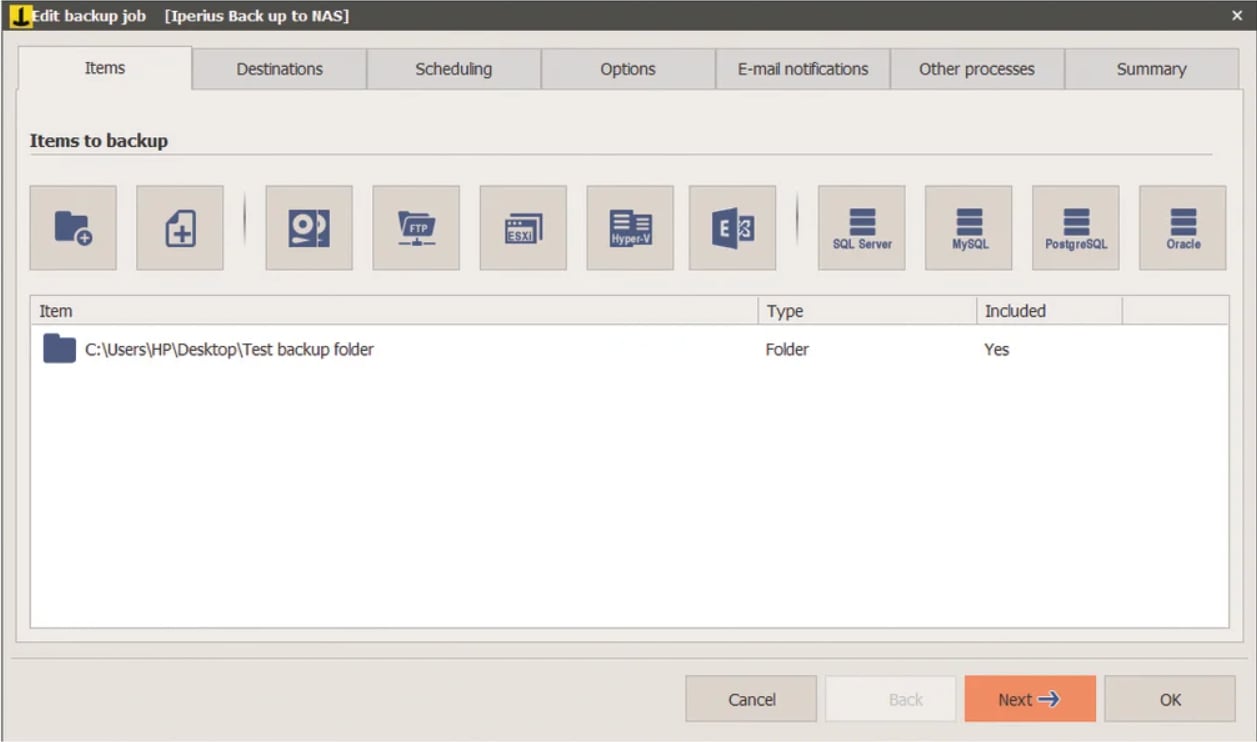Image resolution: width=1257 pixels, height=742 pixels.
Task: Add an Exchange backup item
Action: click(x=732, y=227)
